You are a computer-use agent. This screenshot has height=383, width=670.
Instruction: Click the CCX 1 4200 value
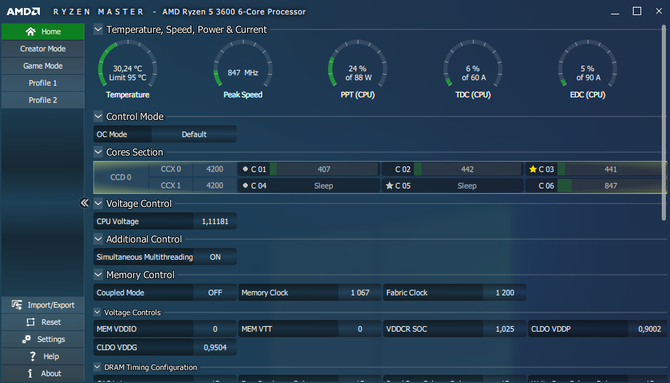(x=215, y=186)
